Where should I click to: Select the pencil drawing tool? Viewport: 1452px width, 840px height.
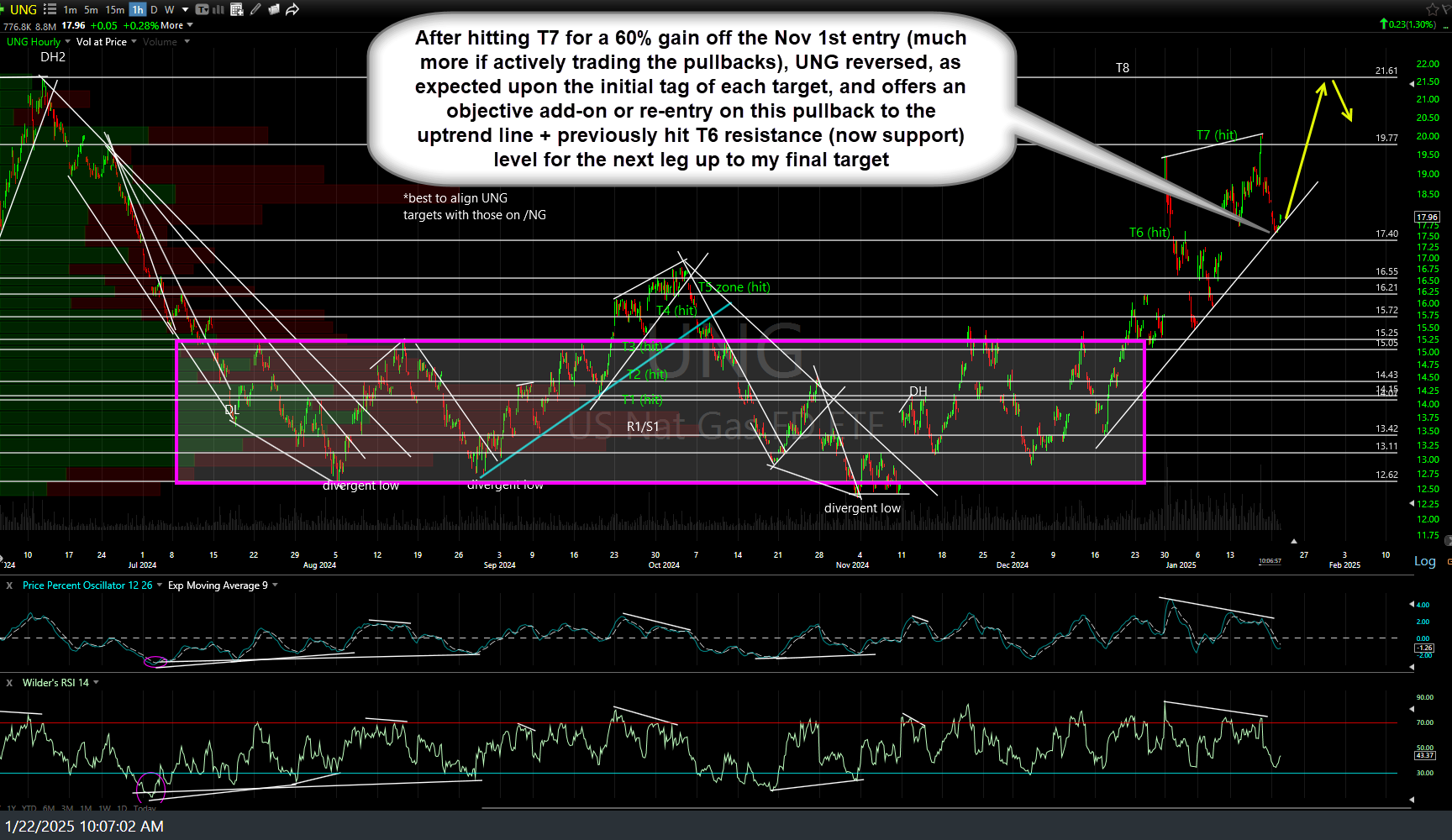(255, 9)
